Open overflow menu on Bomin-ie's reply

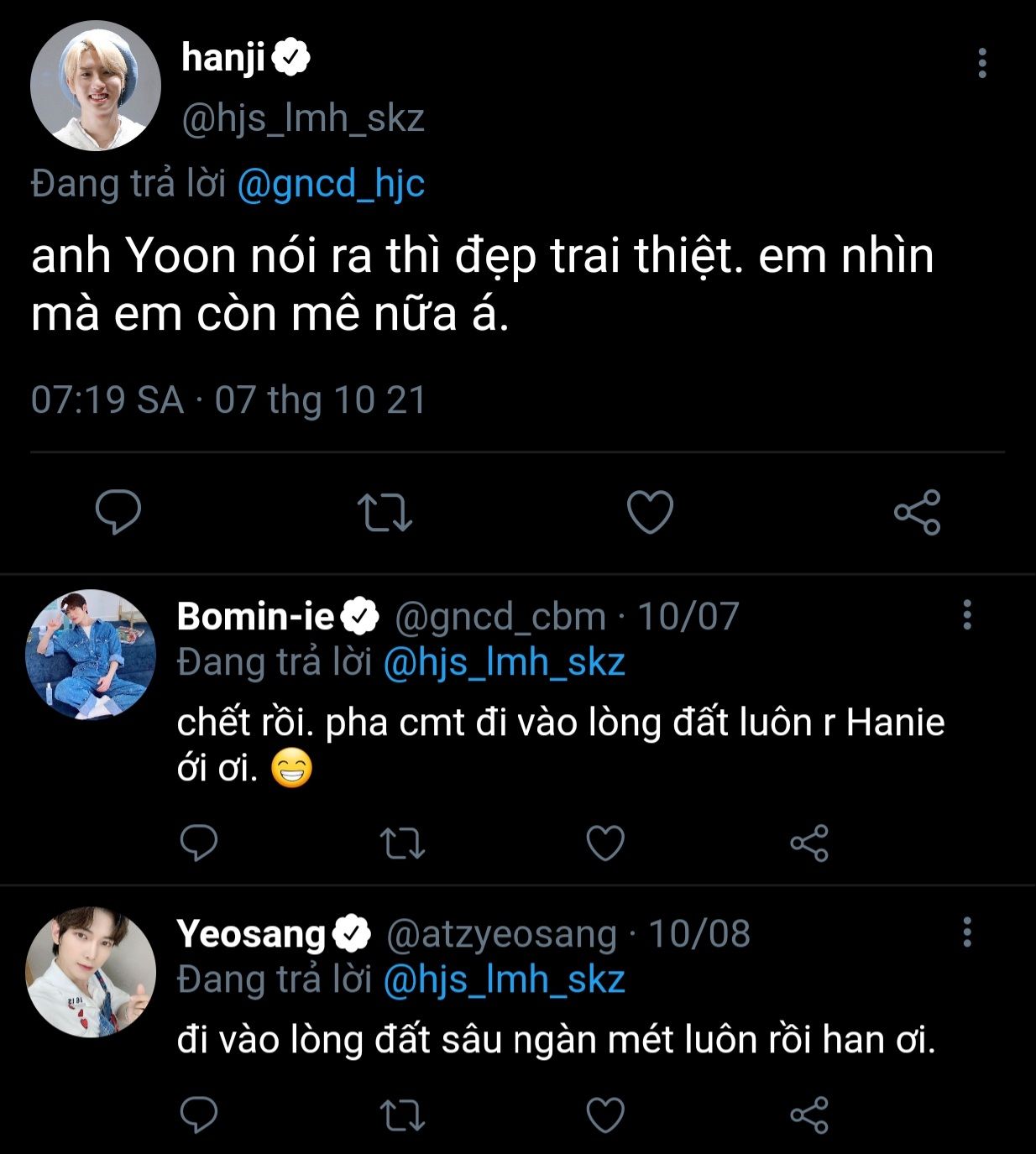[x=967, y=614]
